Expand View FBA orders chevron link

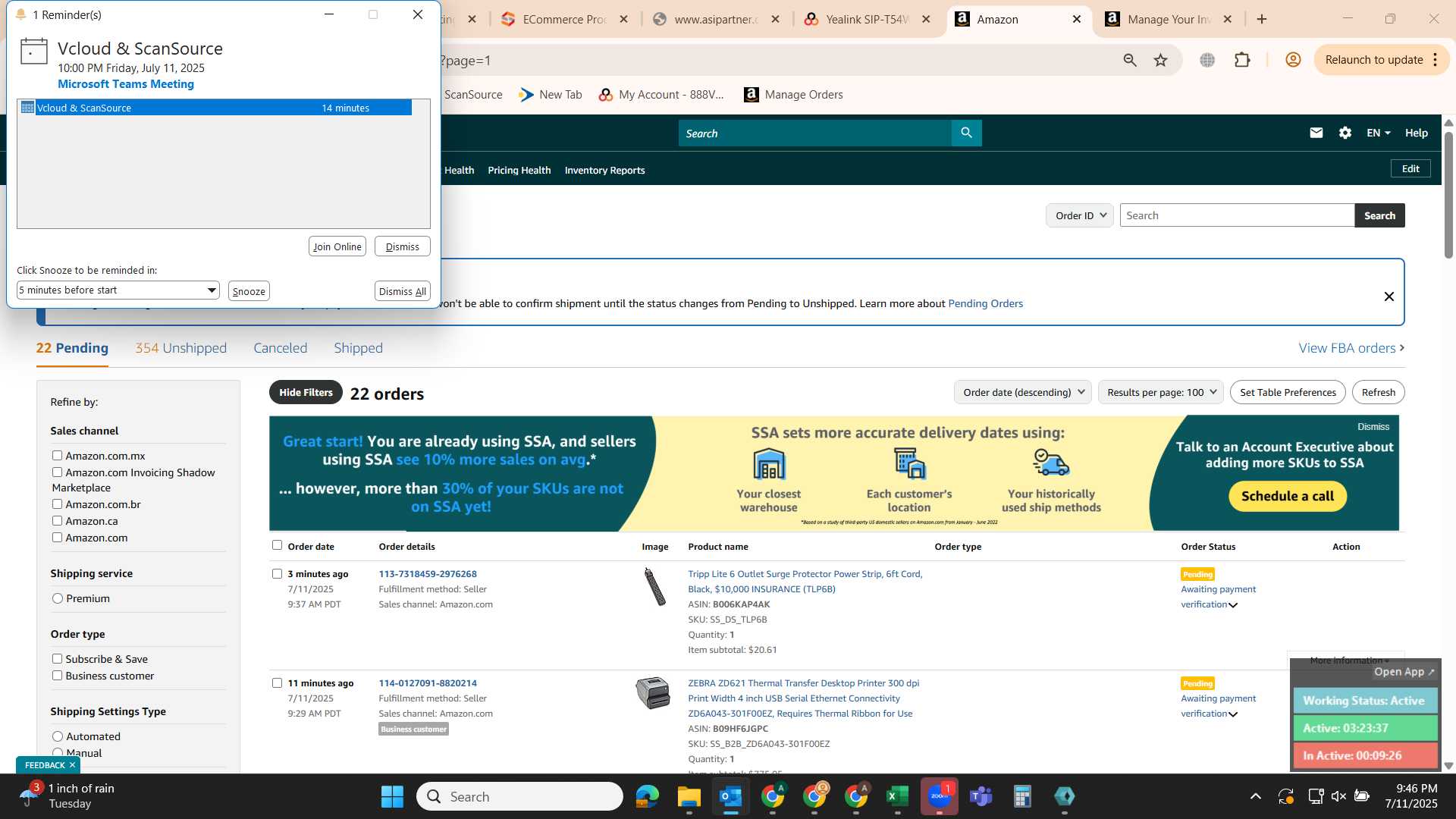point(1351,348)
